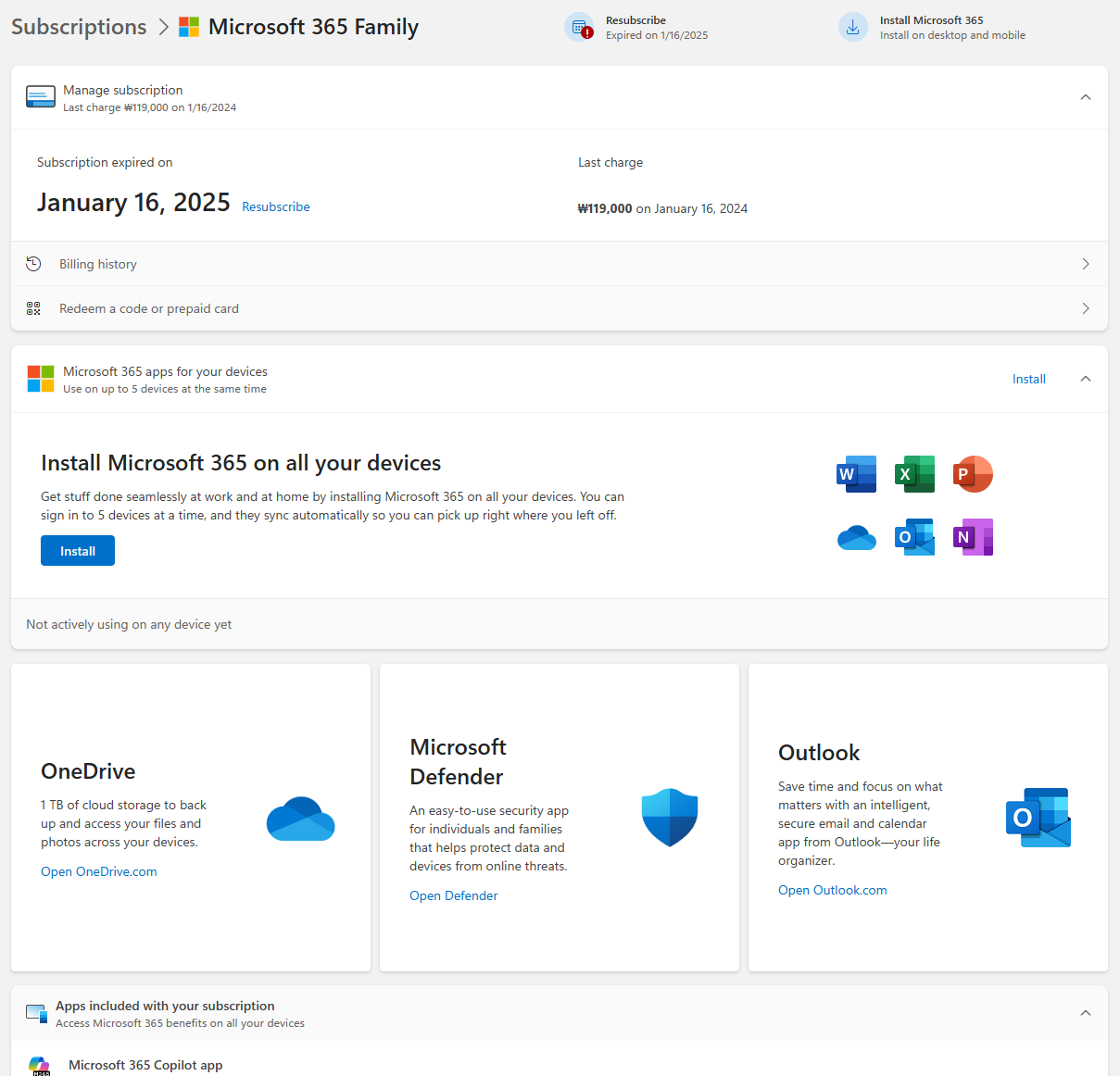
Task: Click Install Microsoft 365 header text at top
Action: coord(932,19)
